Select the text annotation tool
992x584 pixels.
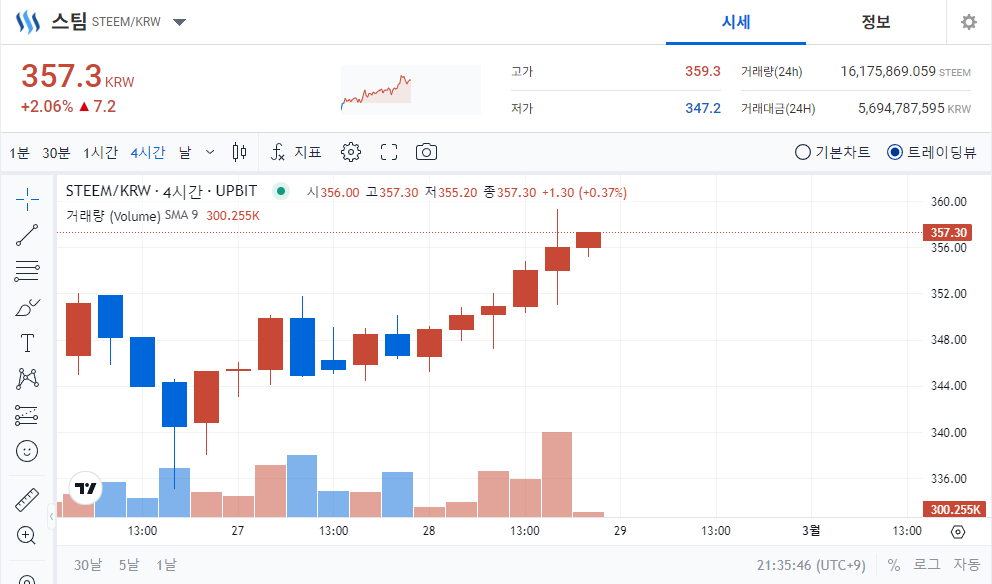(27, 343)
